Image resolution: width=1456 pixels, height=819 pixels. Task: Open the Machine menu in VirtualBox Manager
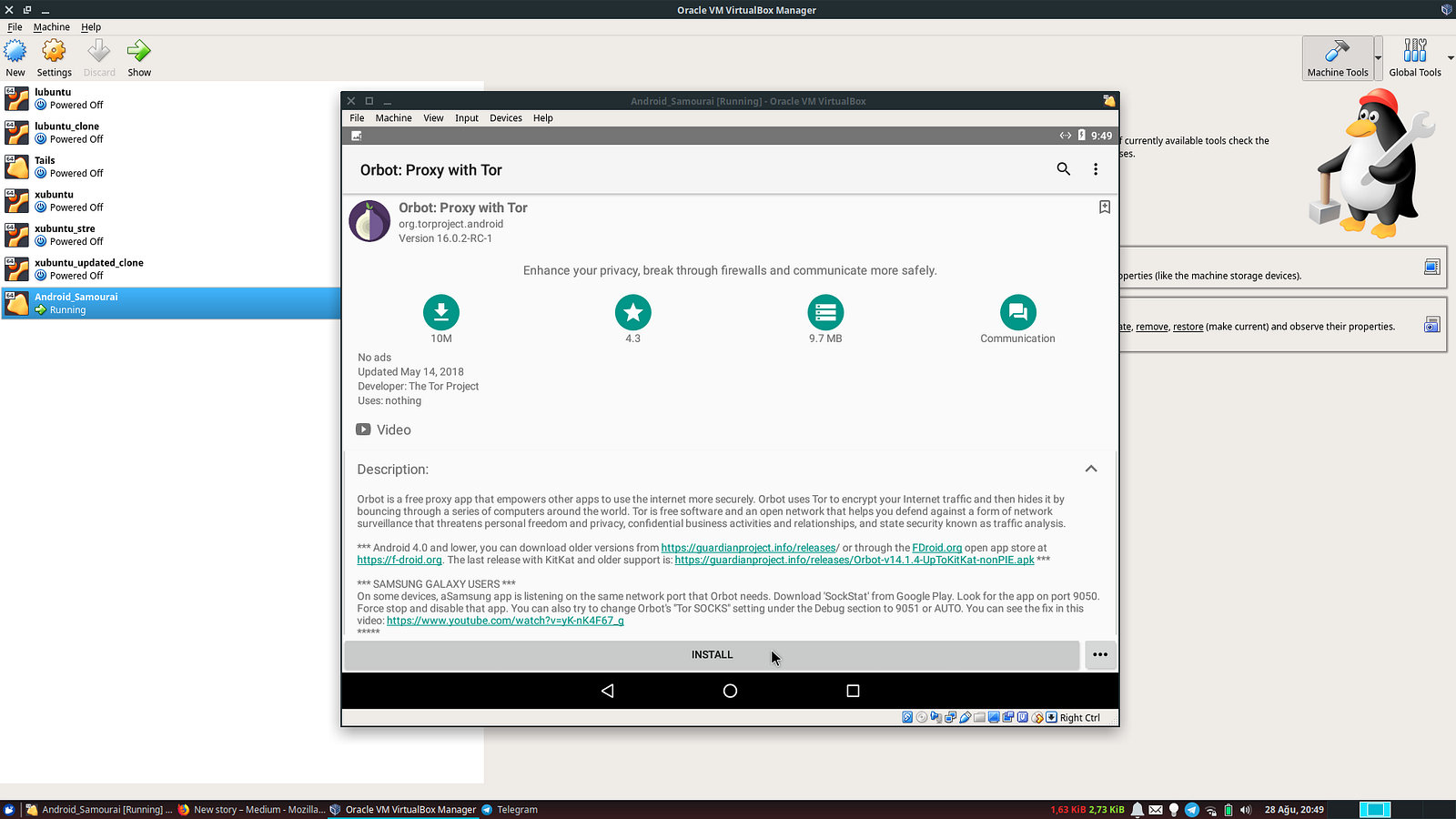pos(52,27)
